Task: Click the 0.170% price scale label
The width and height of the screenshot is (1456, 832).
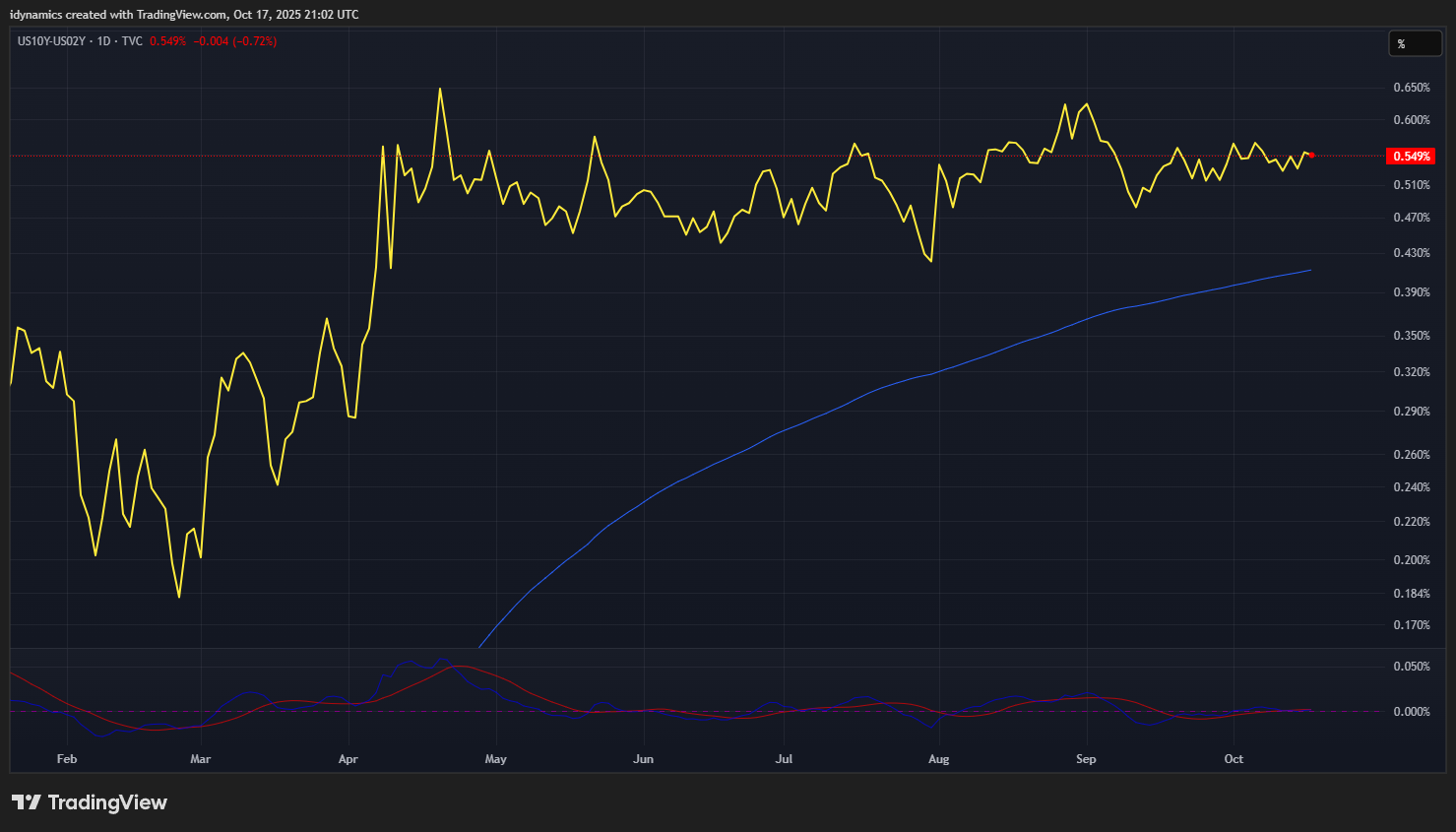Action: 1412,625
